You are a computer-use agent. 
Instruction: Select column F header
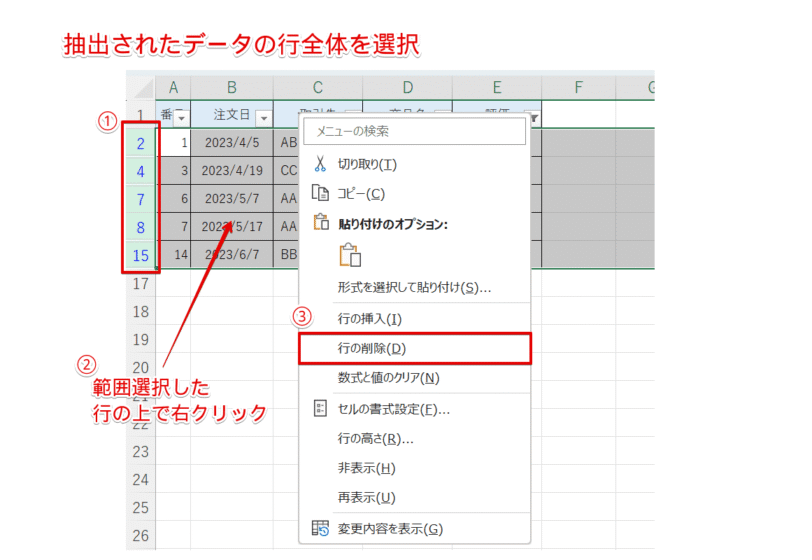click(578, 88)
